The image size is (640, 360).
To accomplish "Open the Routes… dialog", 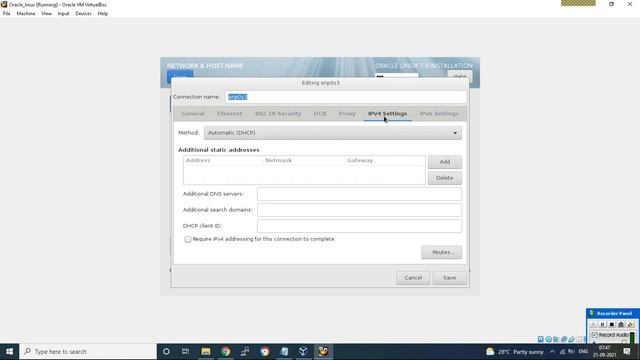I will tap(442, 252).
